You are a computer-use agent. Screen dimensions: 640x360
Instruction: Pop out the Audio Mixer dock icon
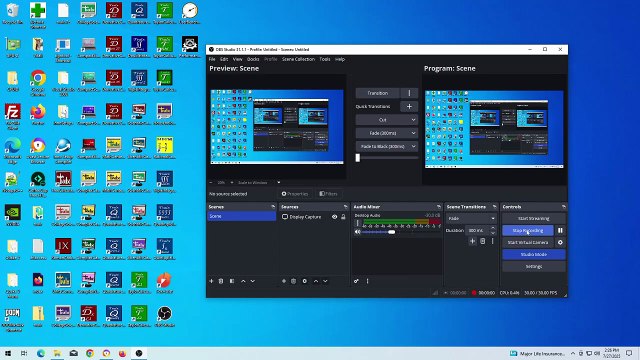click(x=439, y=207)
